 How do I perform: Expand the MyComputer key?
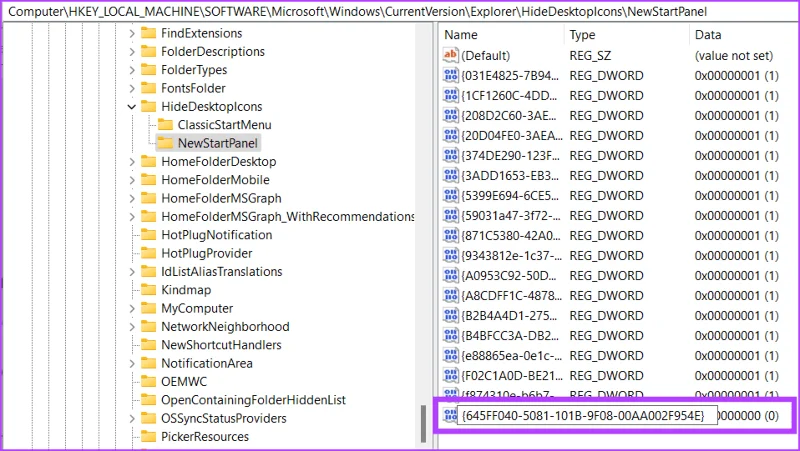[x=132, y=308]
